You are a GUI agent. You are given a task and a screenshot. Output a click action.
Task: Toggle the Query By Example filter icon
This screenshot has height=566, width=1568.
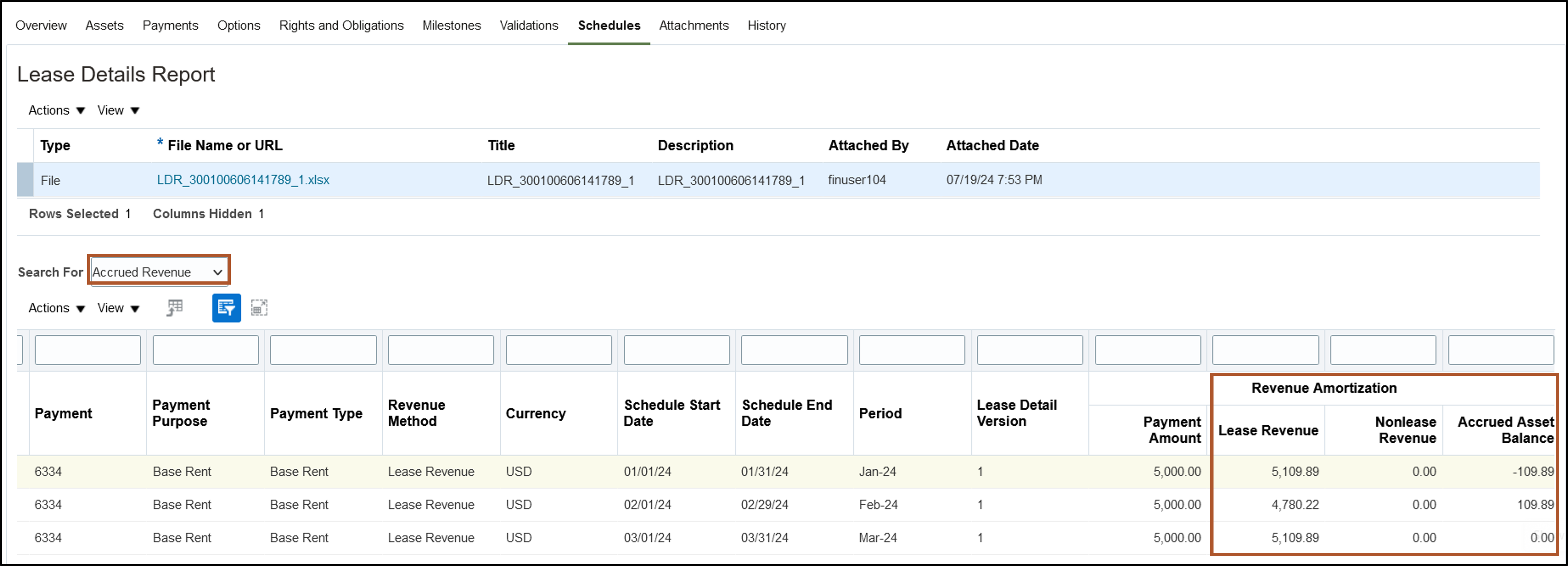(x=226, y=308)
